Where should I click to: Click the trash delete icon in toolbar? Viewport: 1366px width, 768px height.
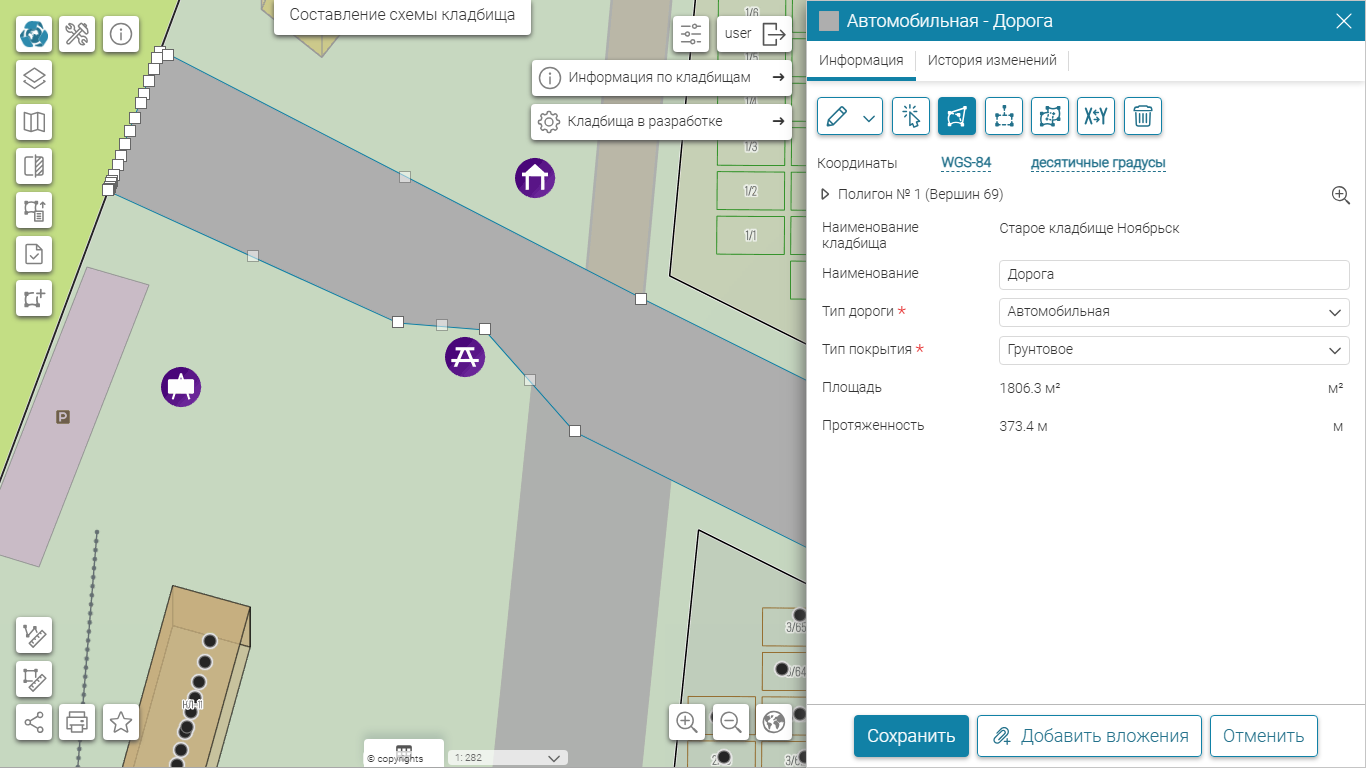point(1142,116)
